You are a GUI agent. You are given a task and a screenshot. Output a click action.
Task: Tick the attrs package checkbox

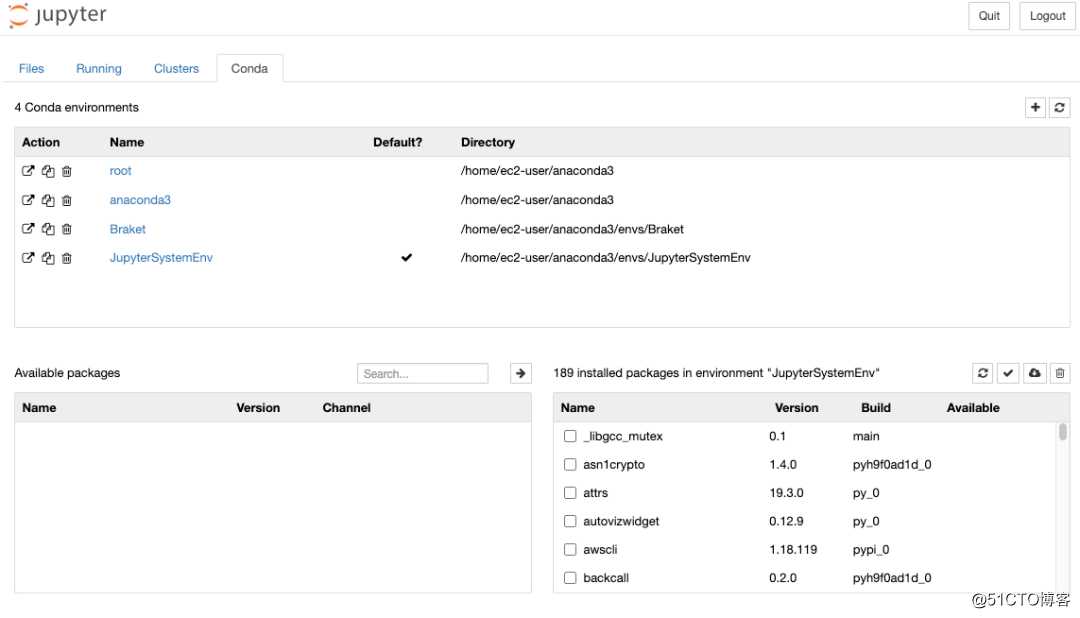click(570, 493)
